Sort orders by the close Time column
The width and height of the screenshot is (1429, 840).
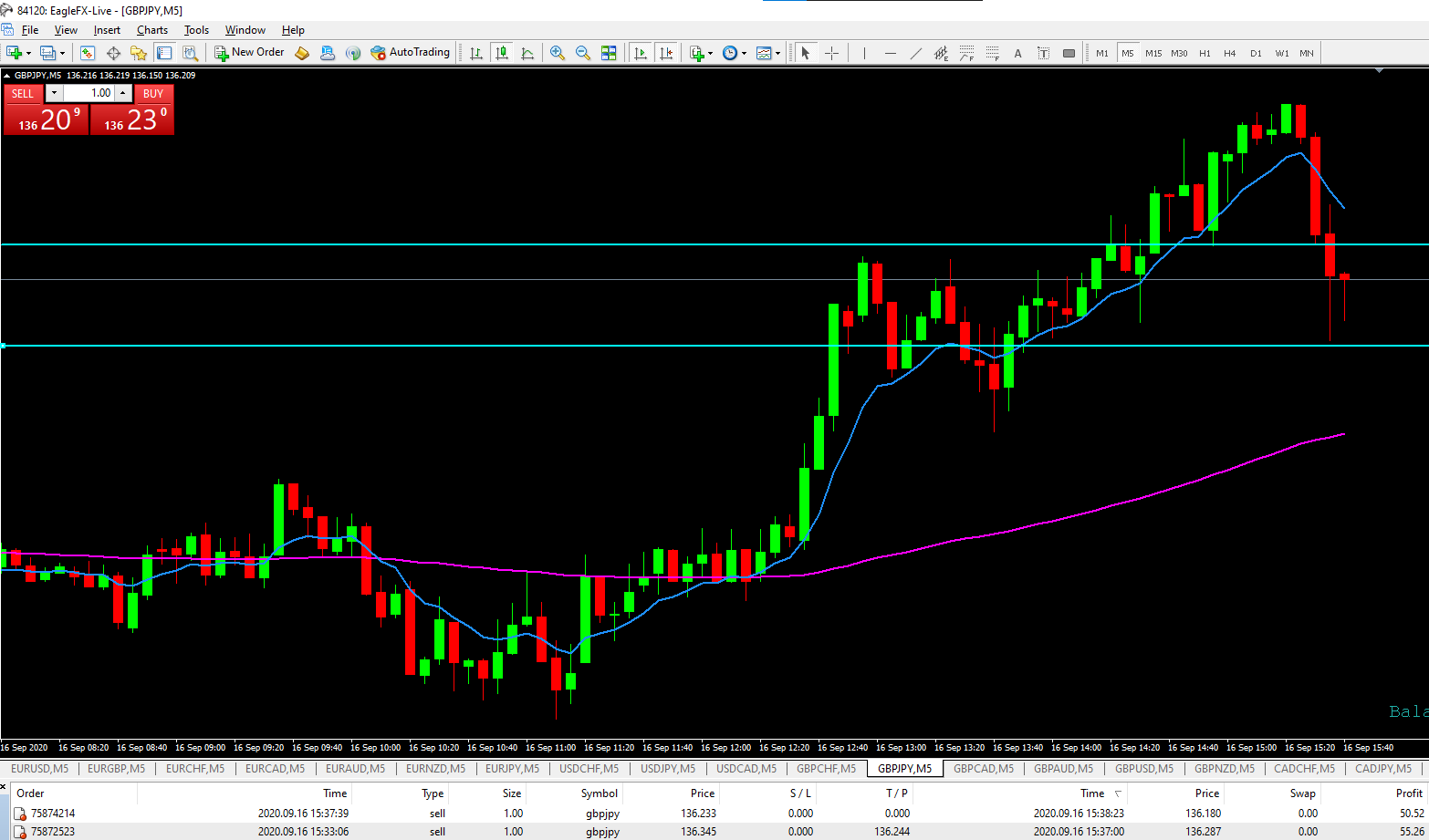point(1092,793)
